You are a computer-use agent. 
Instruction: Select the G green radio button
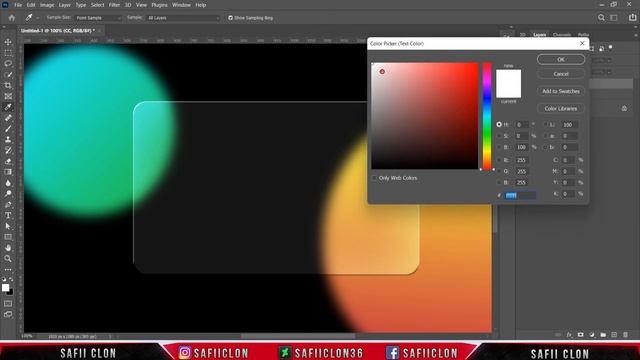pyautogui.click(x=499, y=171)
